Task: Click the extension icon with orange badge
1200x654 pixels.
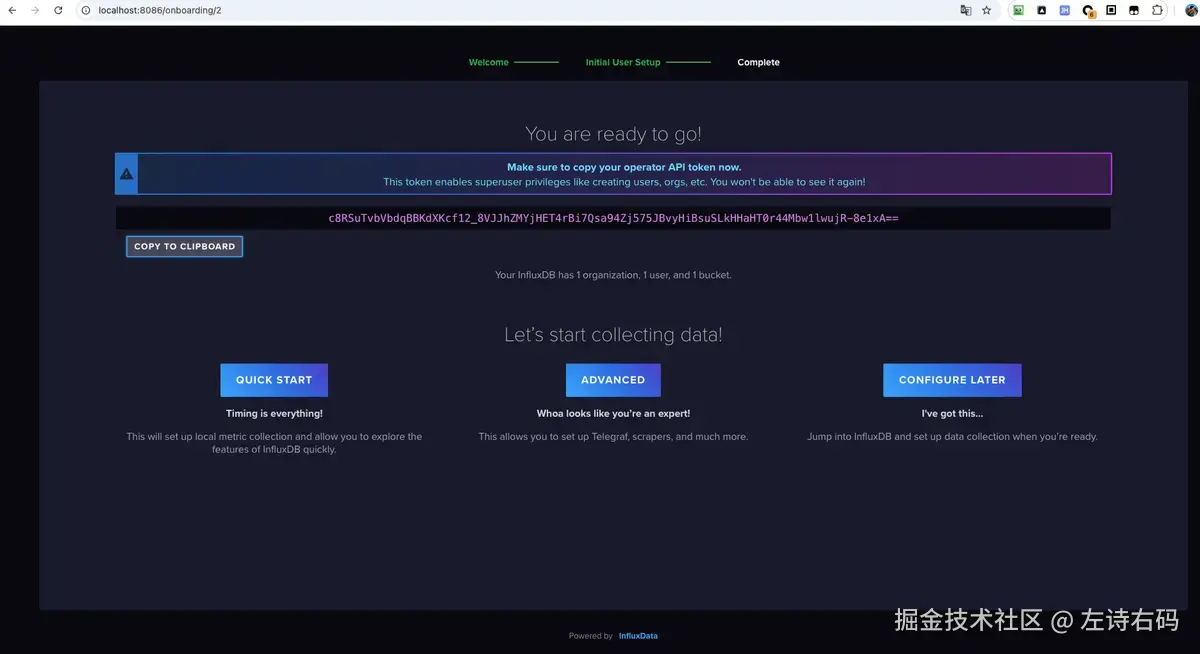Action: (1088, 11)
